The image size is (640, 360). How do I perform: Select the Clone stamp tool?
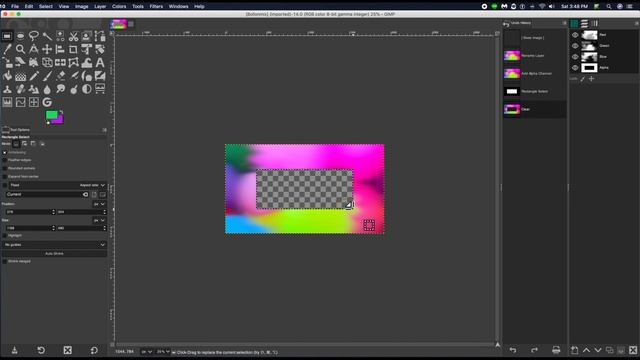pos(7,89)
